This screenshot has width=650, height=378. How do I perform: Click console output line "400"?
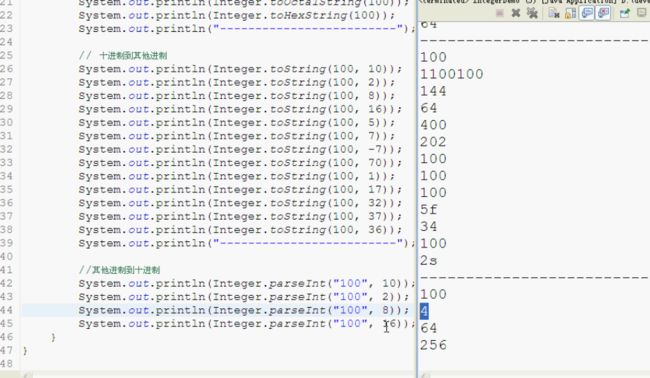point(433,125)
